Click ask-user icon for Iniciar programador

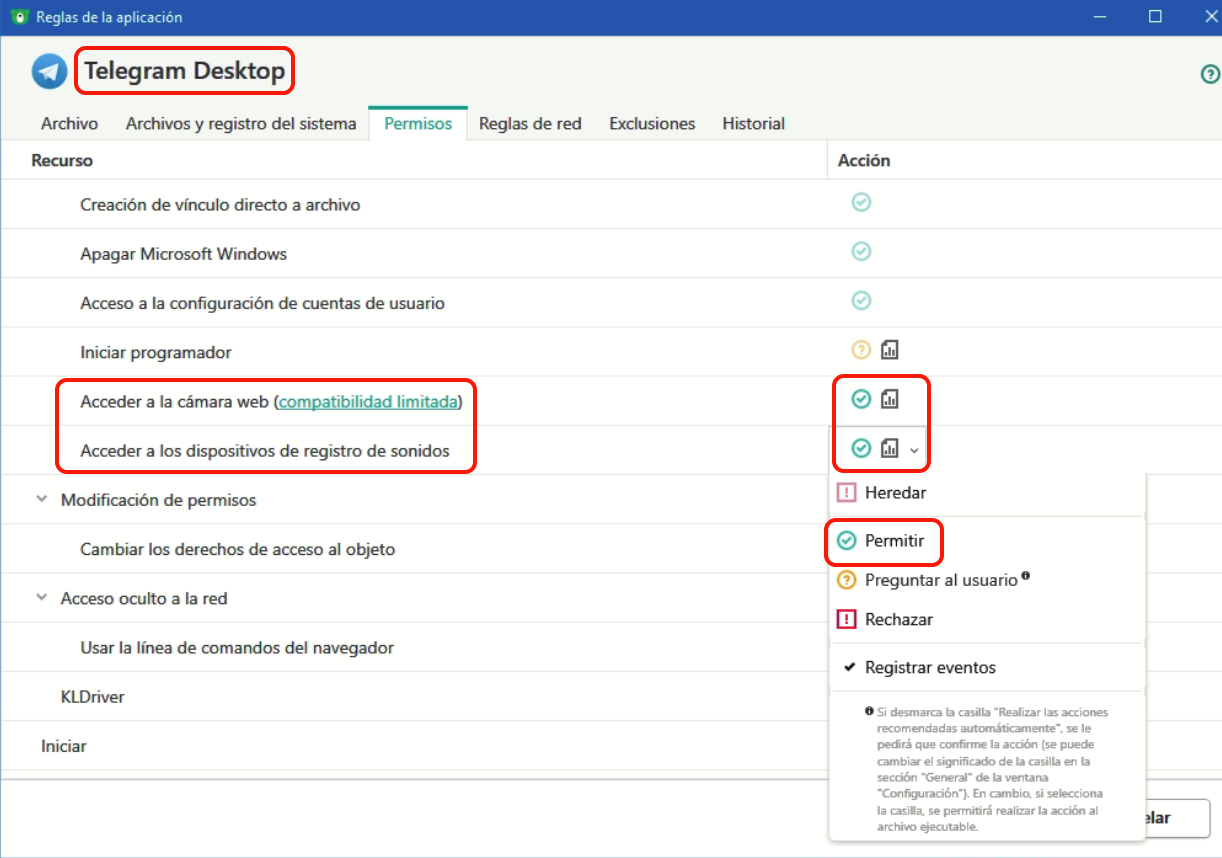click(x=861, y=350)
